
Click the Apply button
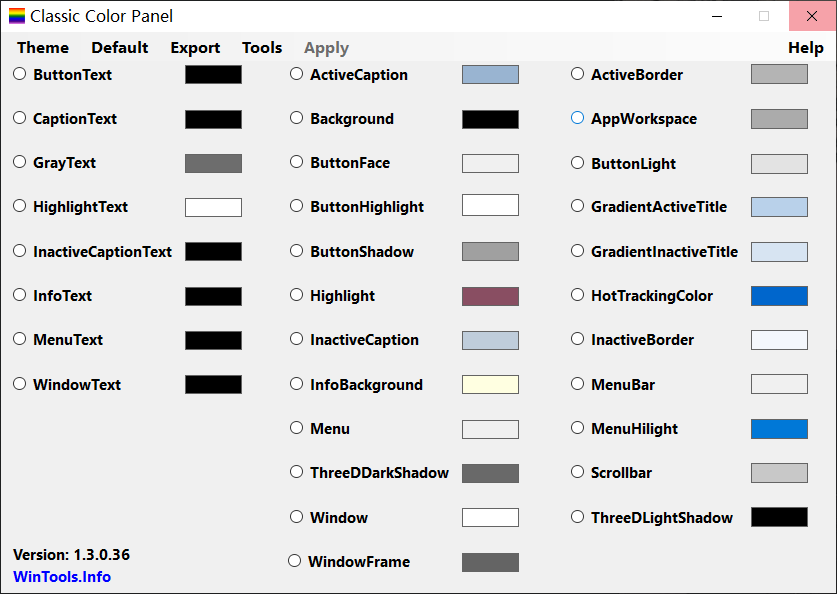click(x=326, y=48)
